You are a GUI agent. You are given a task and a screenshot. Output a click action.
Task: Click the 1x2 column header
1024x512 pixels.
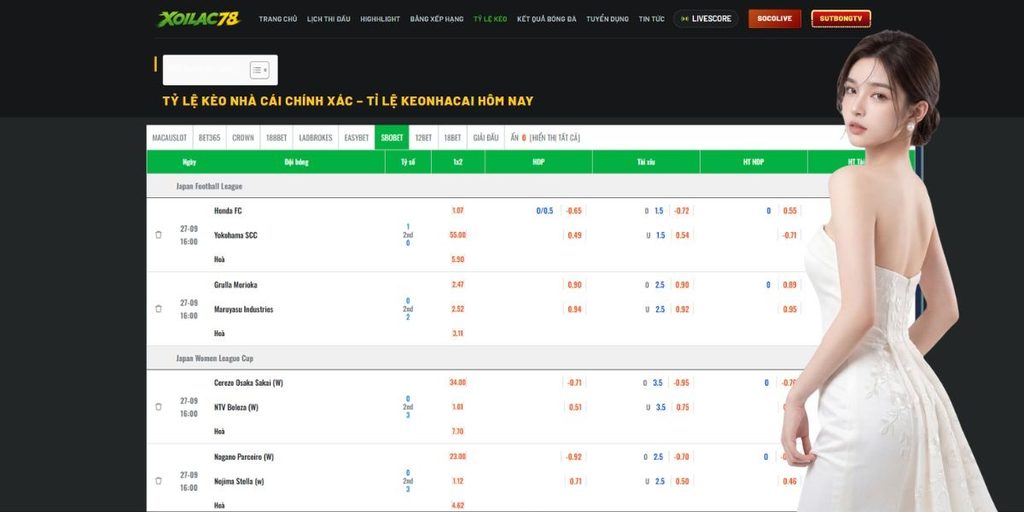pyautogui.click(x=458, y=162)
